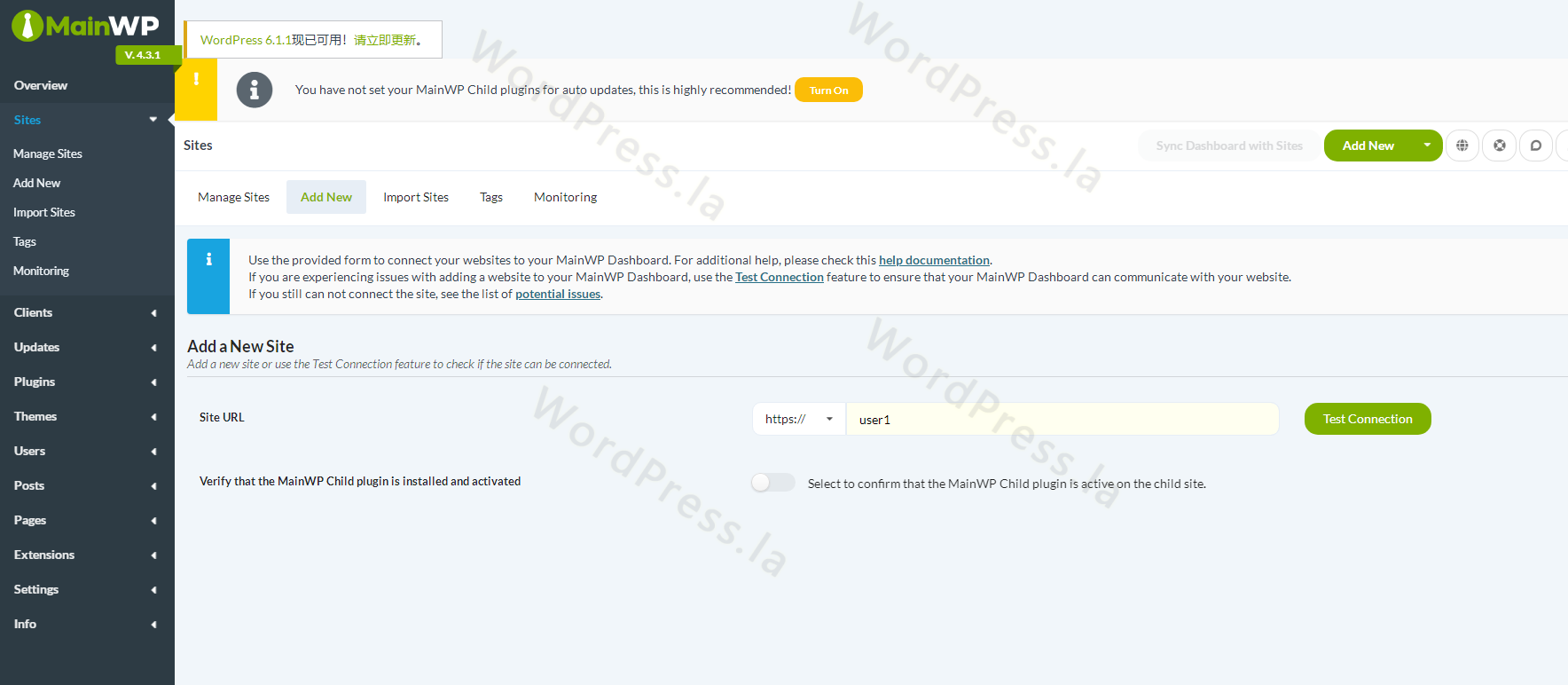The image size is (1568, 685).
Task: Click the globe icon in the header
Action: [x=1462, y=146]
